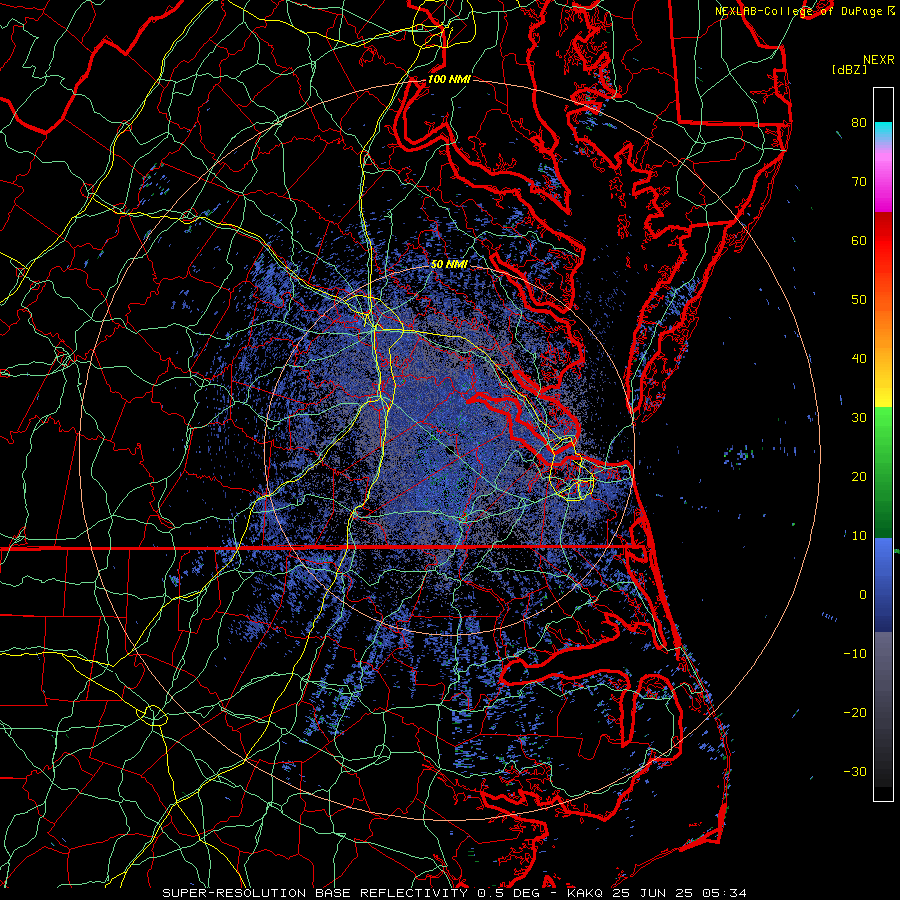The width and height of the screenshot is (900, 900).
Task: Click the 60 dBZ scale value
Action: (859, 240)
